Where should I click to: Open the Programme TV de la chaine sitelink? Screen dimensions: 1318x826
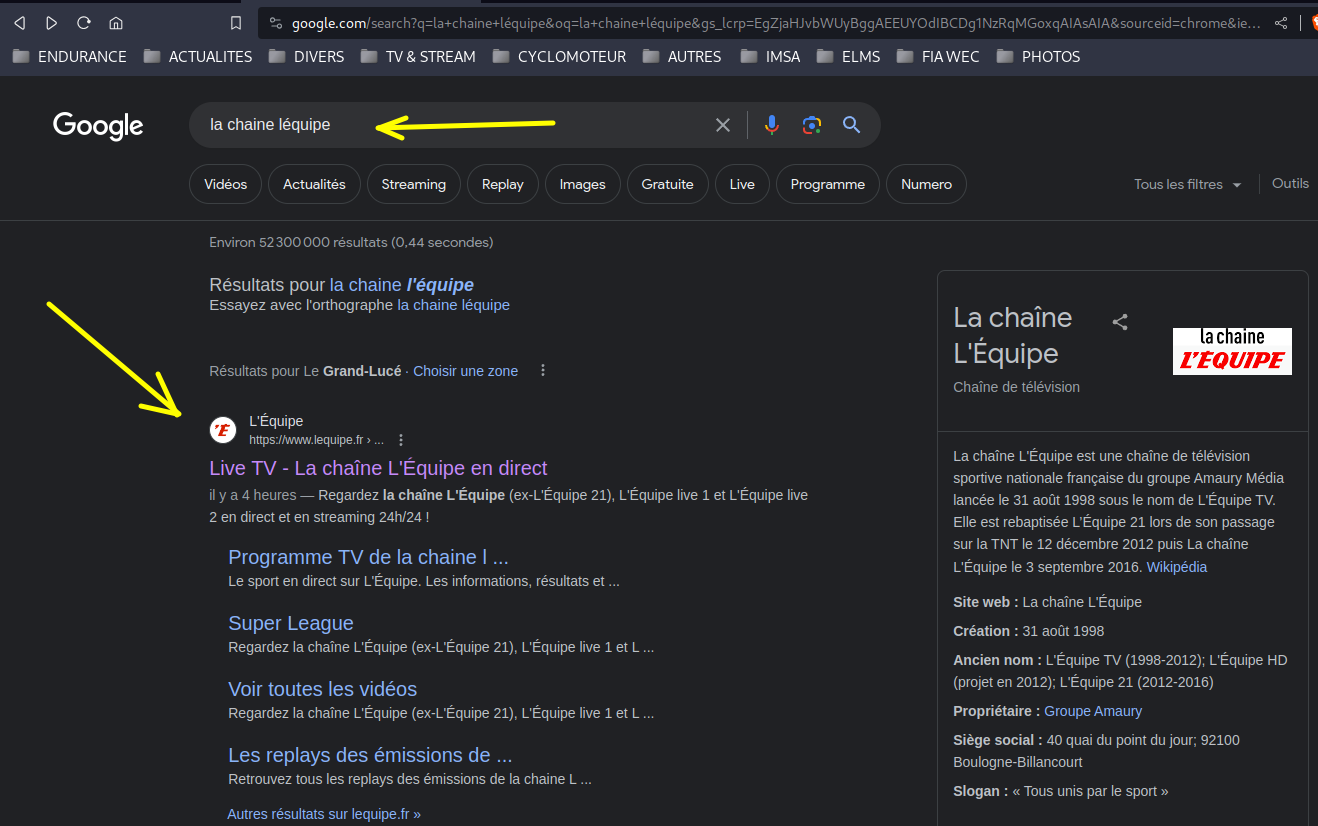click(x=368, y=557)
